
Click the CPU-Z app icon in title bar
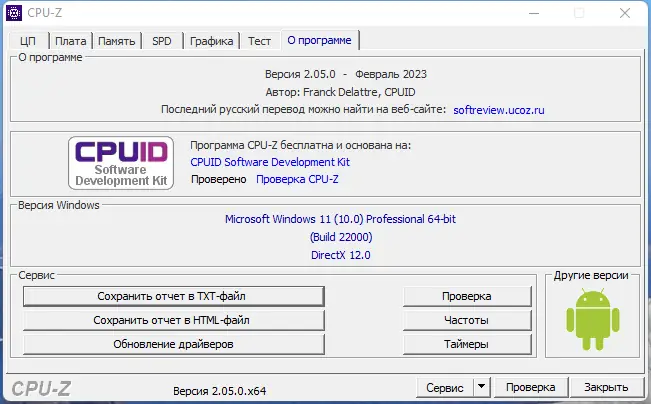tap(14, 13)
